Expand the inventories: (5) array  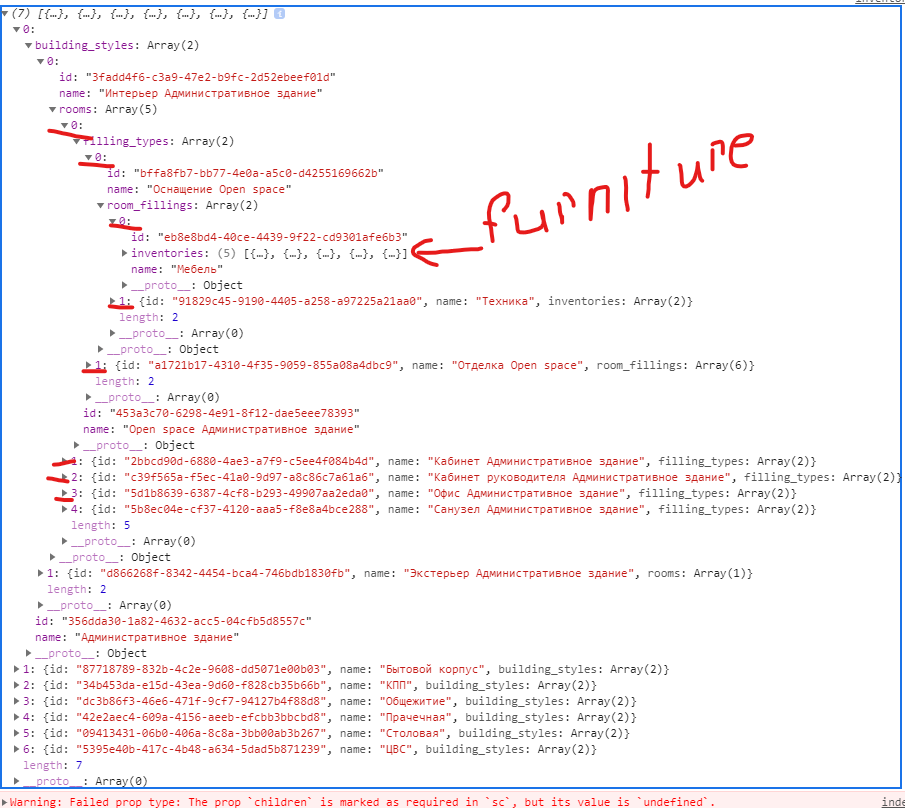(122, 253)
